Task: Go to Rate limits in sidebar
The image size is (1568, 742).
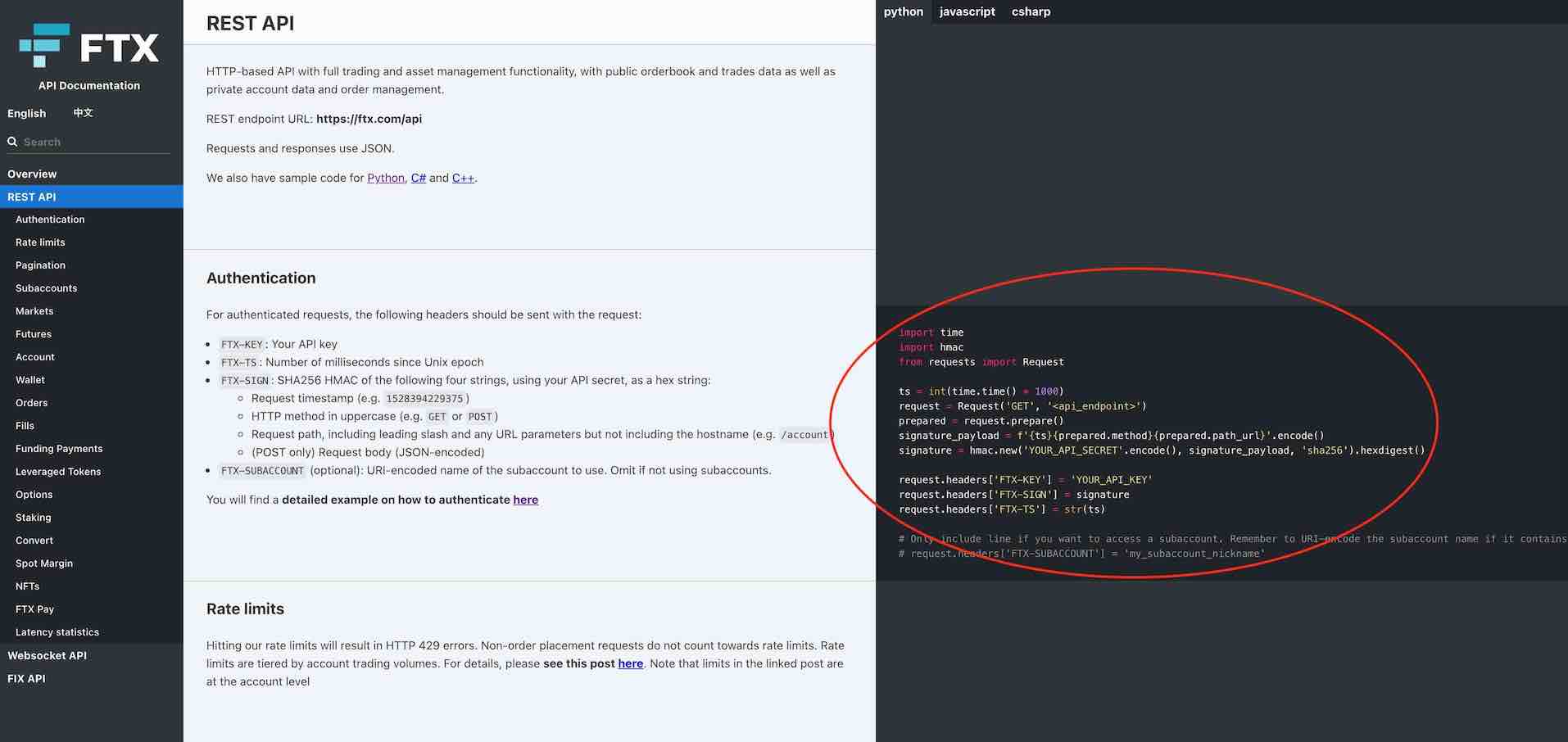Action: pyautogui.click(x=40, y=242)
